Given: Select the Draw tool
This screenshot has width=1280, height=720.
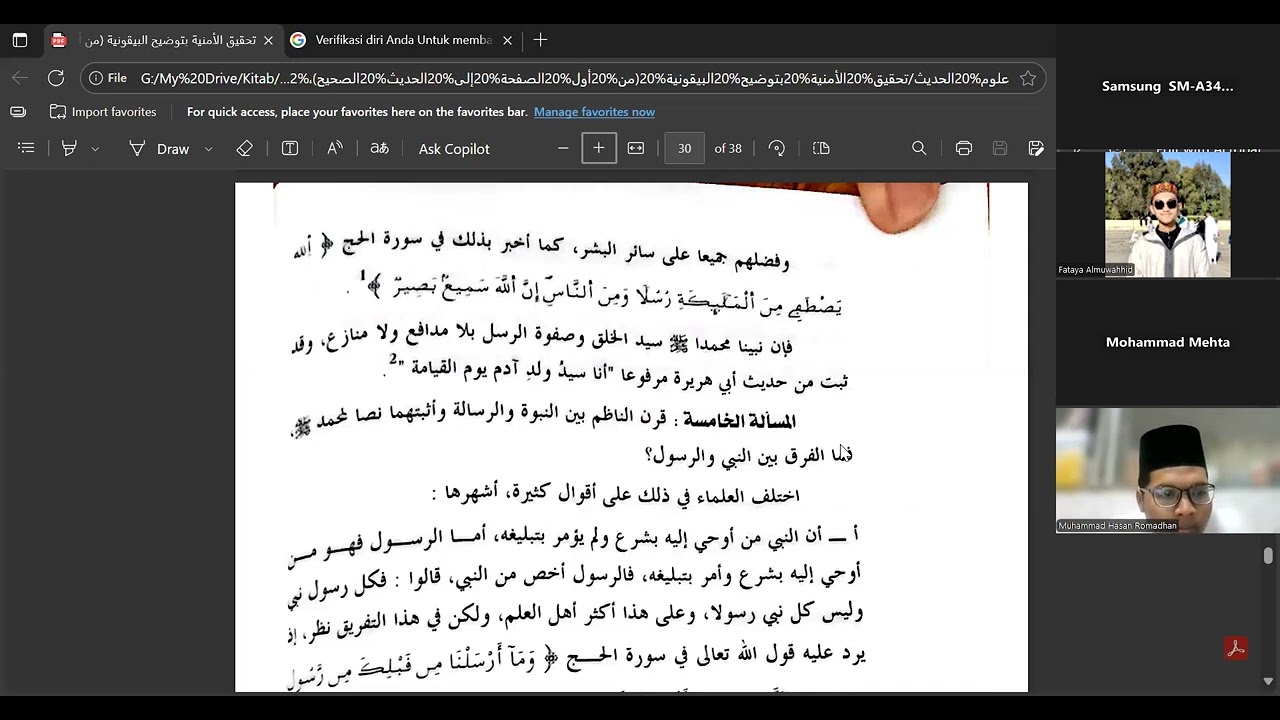Looking at the screenshot, I should pos(159,148).
